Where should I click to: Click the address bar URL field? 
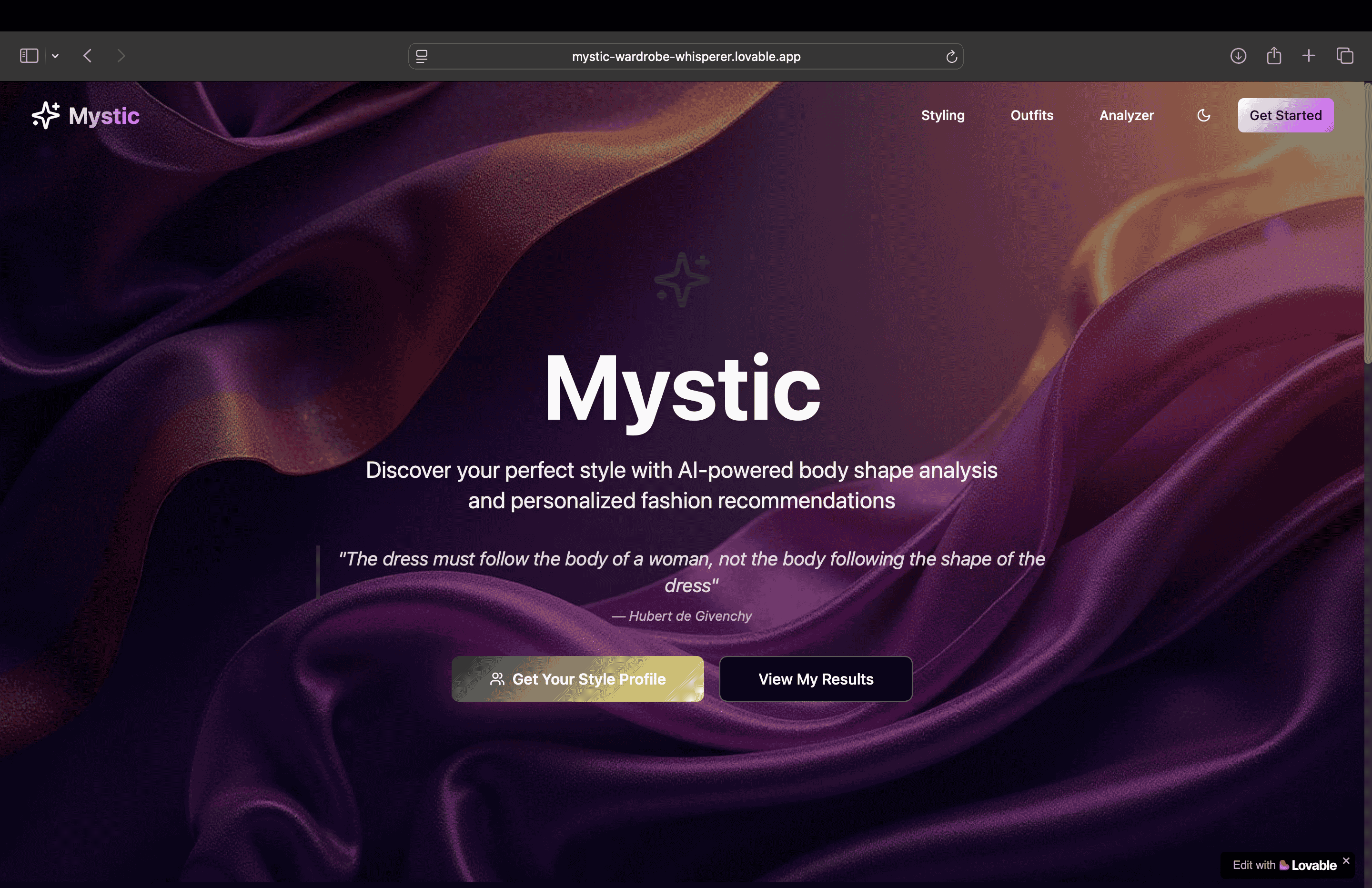[x=686, y=57]
